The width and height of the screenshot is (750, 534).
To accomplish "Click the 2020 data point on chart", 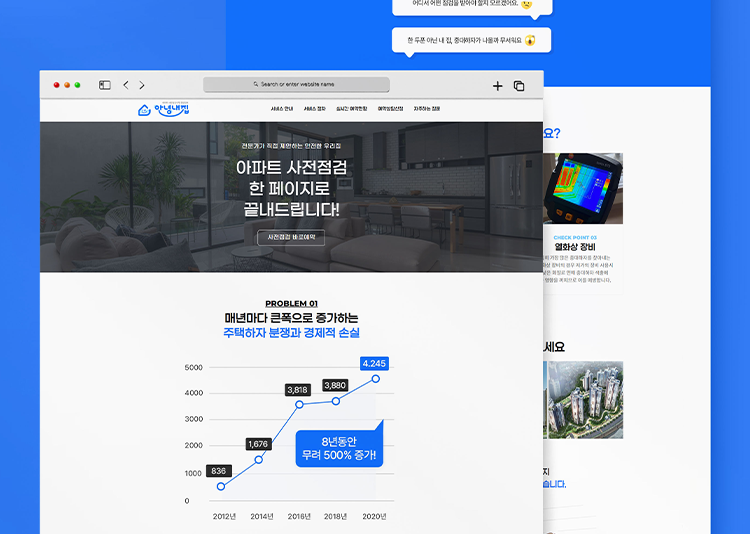I will coord(376,379).
